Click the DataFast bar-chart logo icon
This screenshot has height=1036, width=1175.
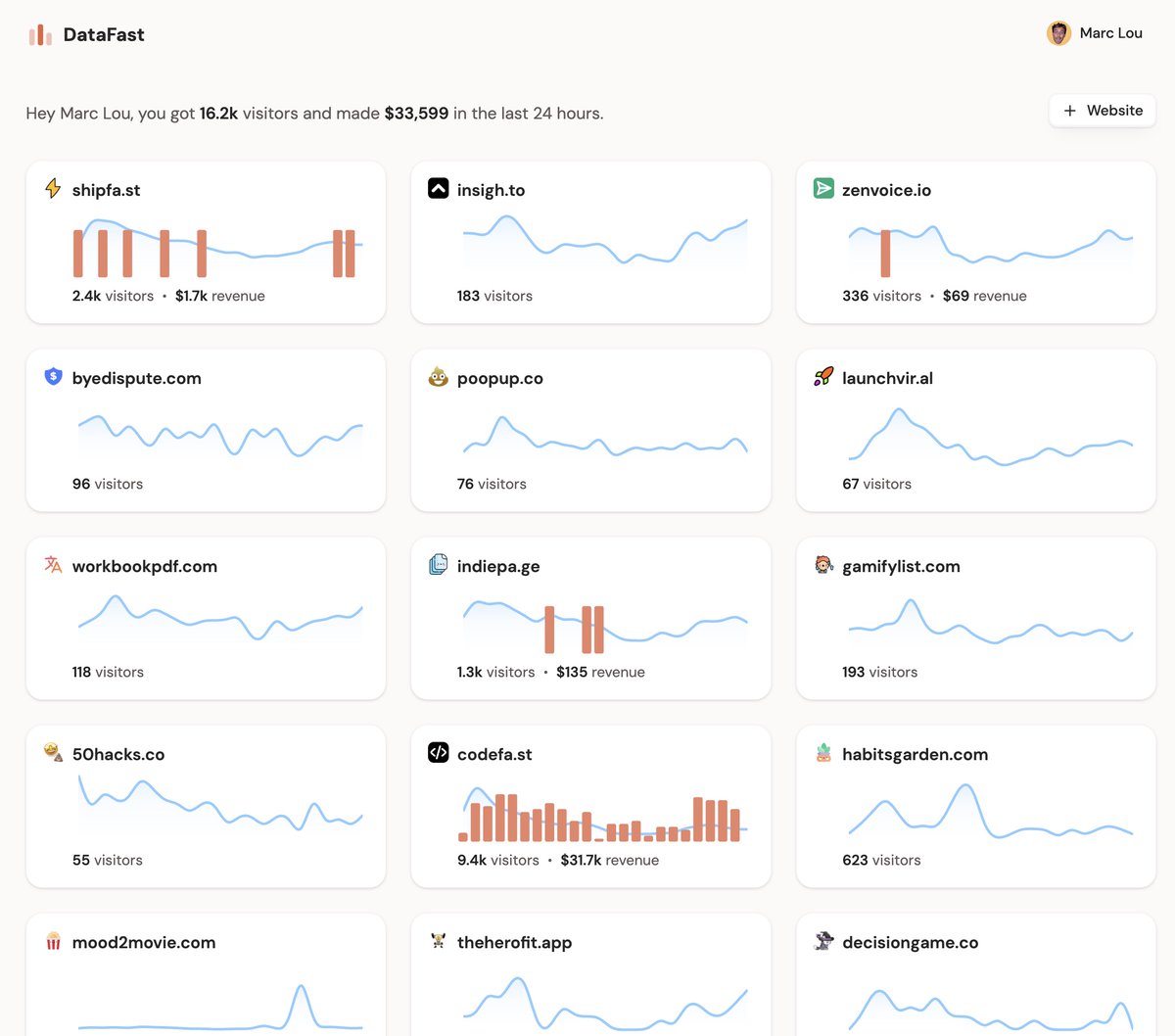[x=40, y=35]
